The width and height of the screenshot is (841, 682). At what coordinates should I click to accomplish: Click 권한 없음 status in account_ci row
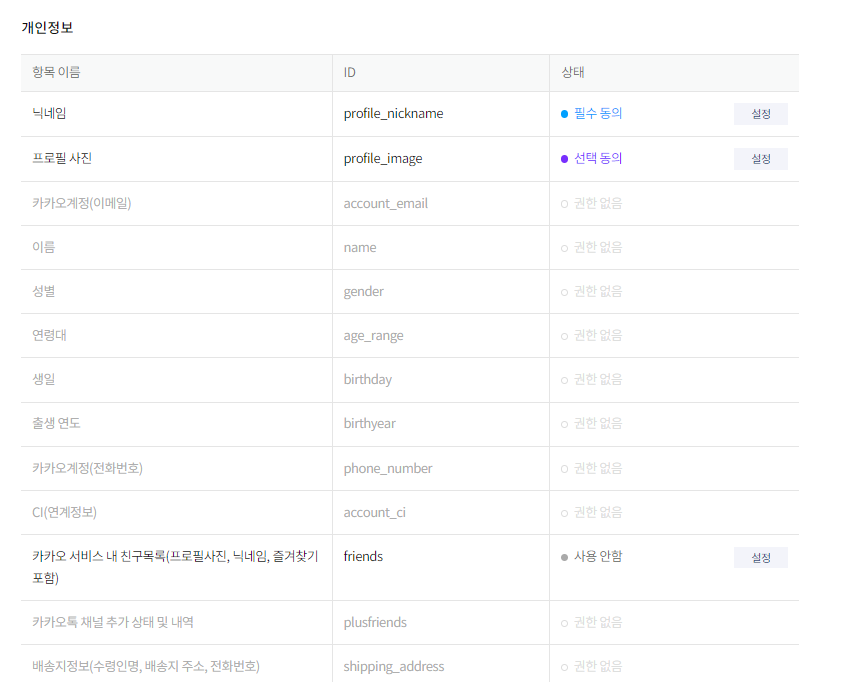click(597, 512)
